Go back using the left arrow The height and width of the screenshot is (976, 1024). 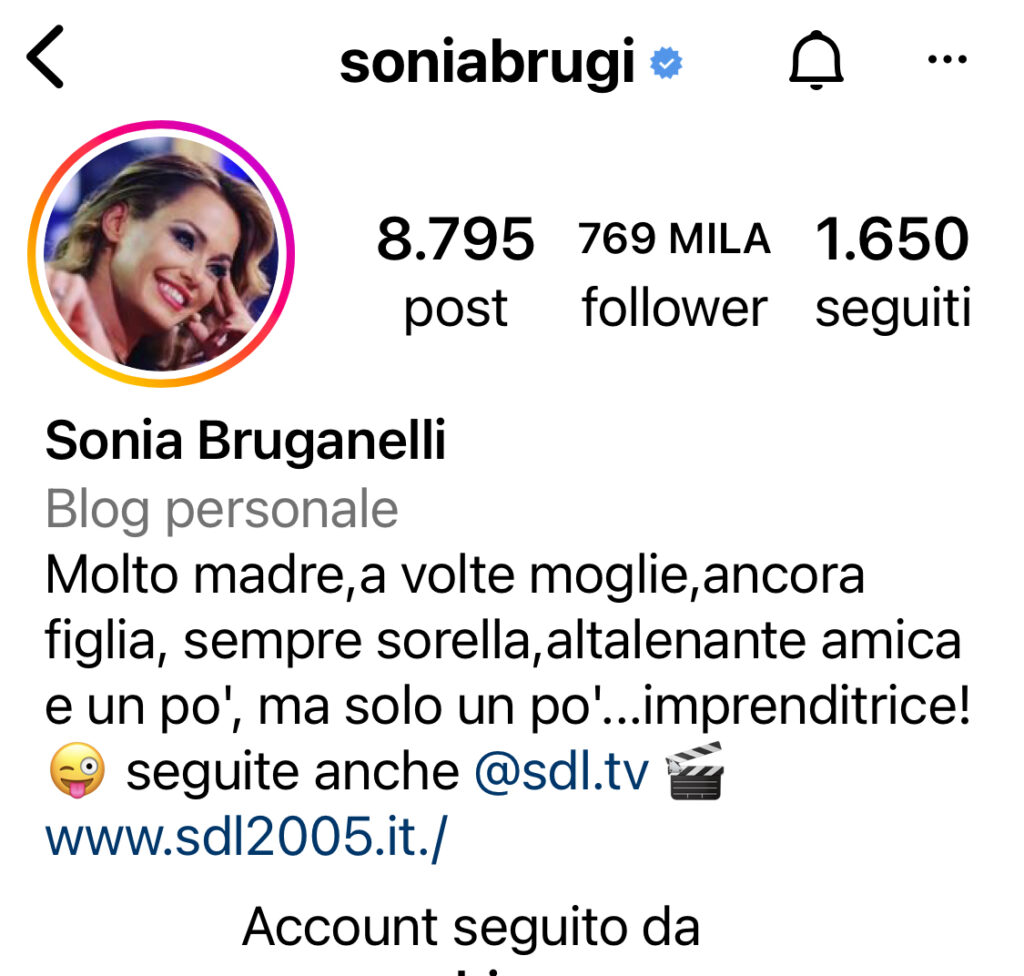tap(45, 57)
